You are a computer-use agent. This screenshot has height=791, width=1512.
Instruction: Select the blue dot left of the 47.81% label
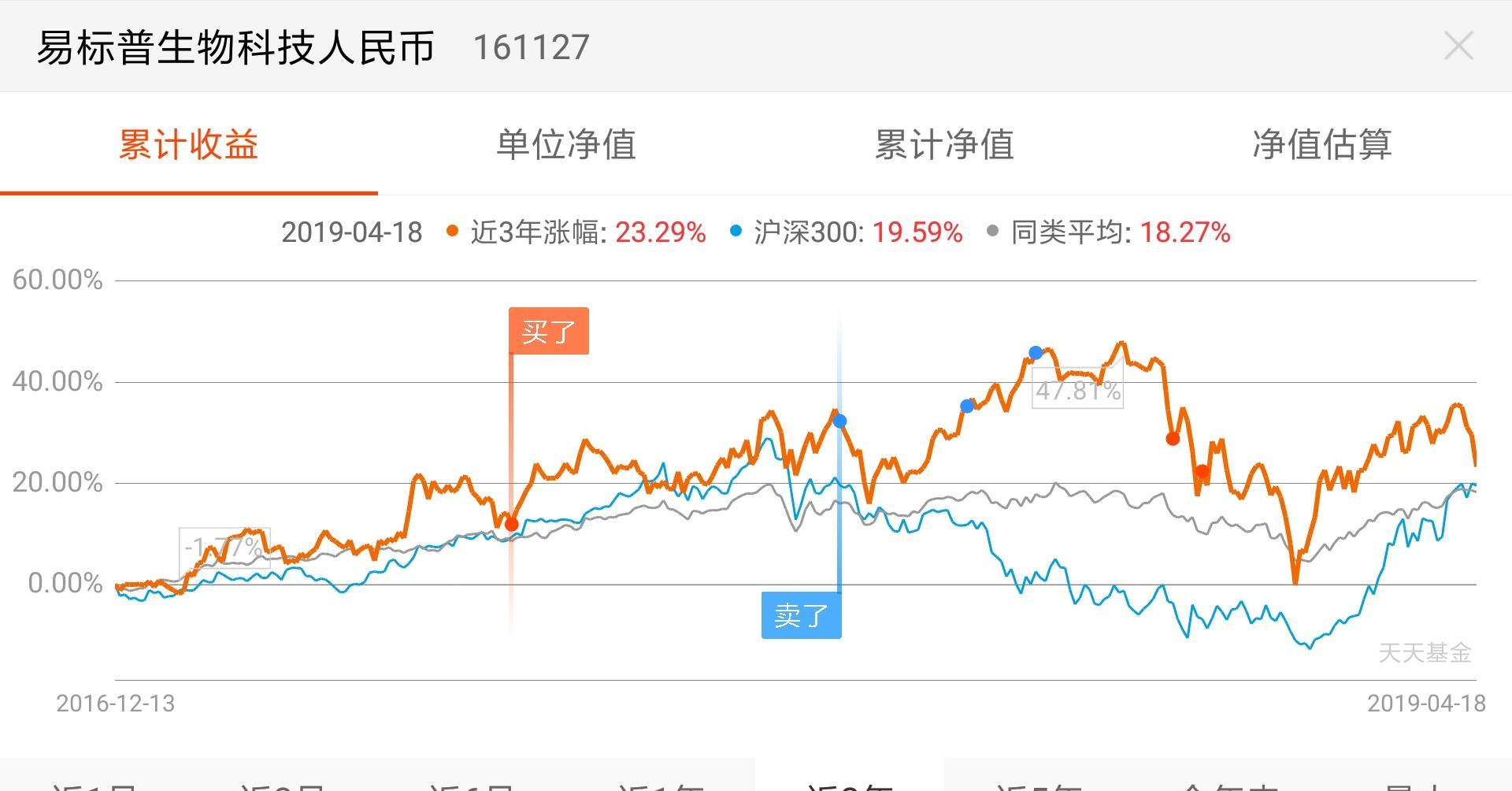1036,353
